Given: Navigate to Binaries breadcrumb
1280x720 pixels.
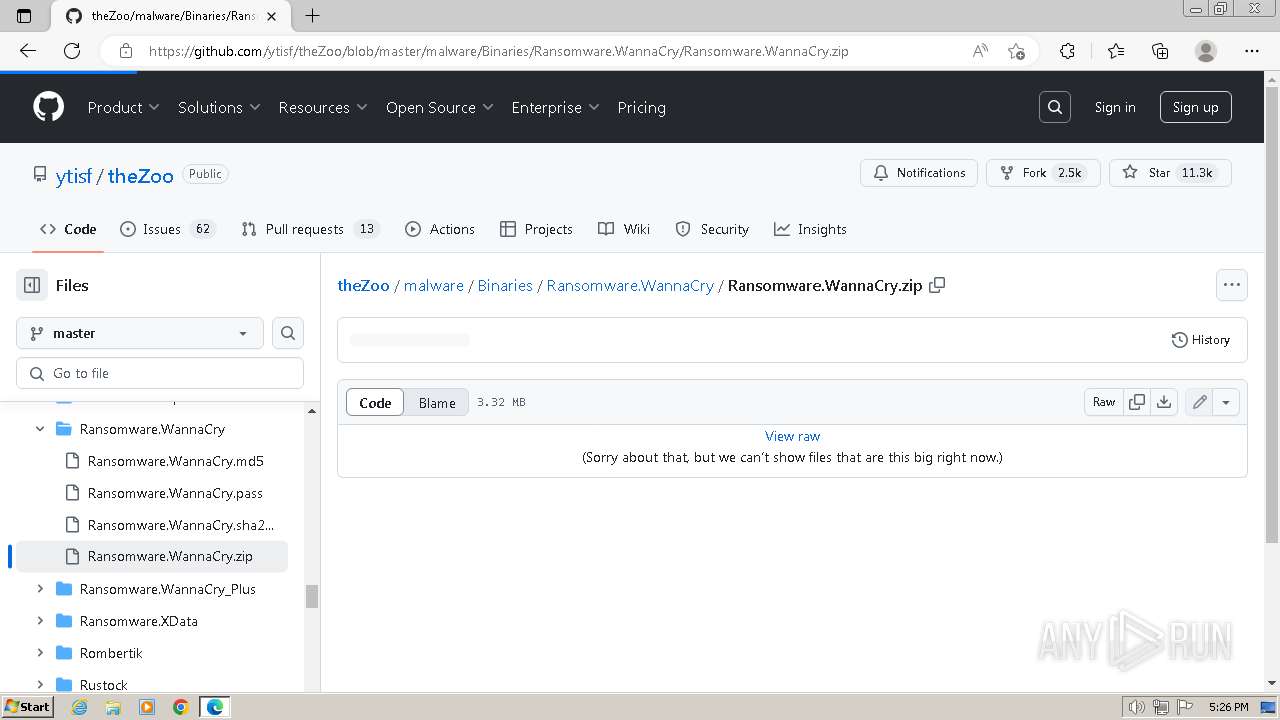Looking at the screenshot, I should (505, 285).
